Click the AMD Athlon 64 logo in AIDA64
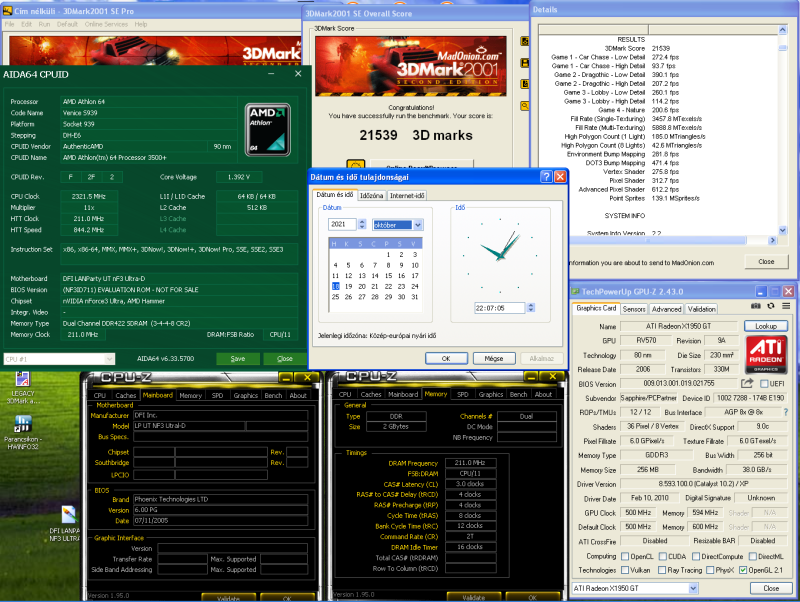The image size is (800, 602). 268,130
